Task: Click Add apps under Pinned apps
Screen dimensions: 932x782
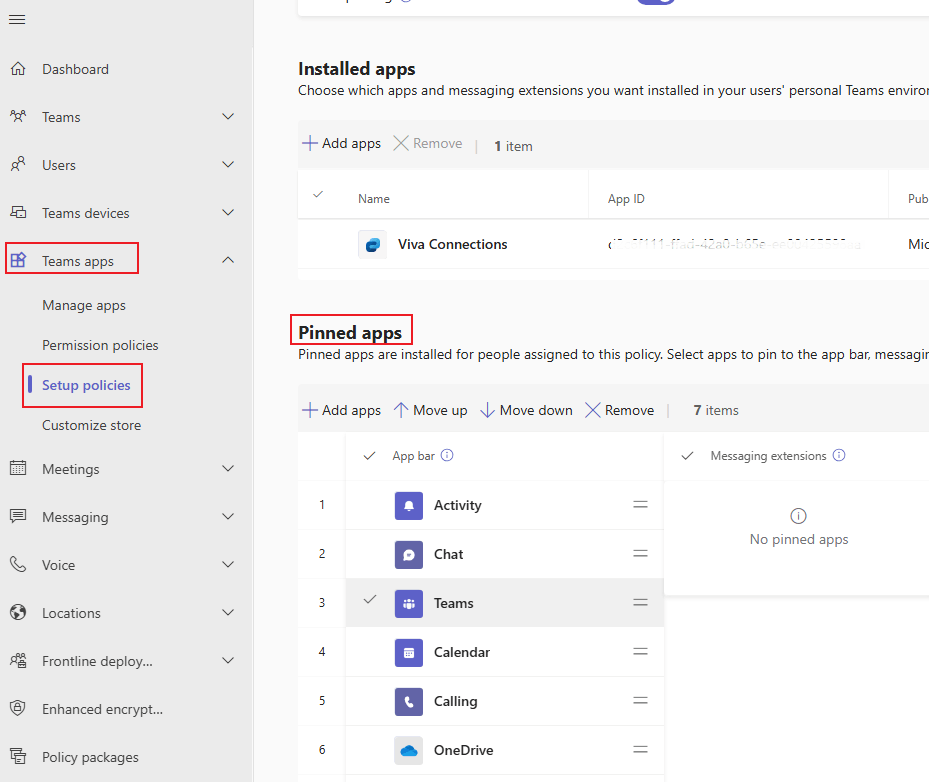Action: pos(340,409)
